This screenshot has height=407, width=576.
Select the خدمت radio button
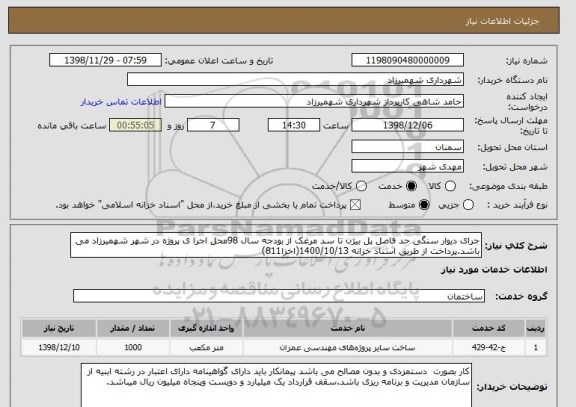(411, 186)
